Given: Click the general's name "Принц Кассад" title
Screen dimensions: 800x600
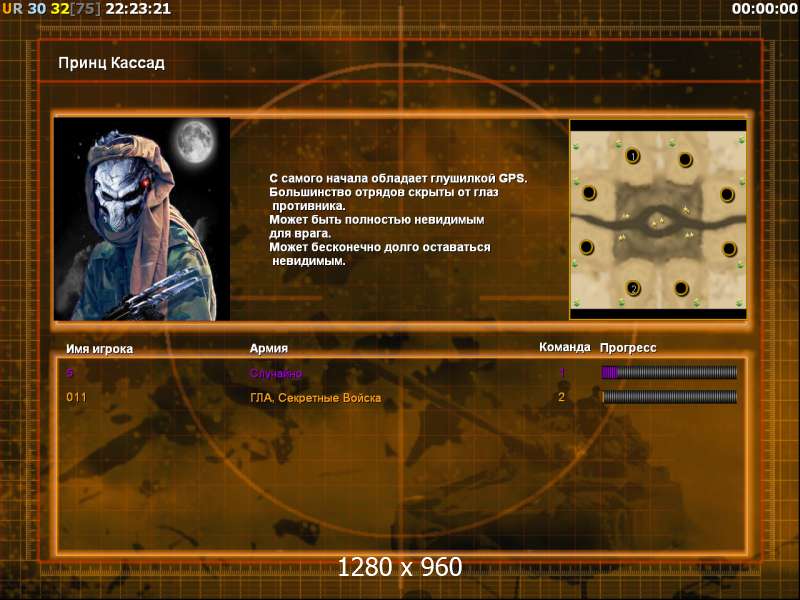Looking at the screenshot, I should [111, 63].
